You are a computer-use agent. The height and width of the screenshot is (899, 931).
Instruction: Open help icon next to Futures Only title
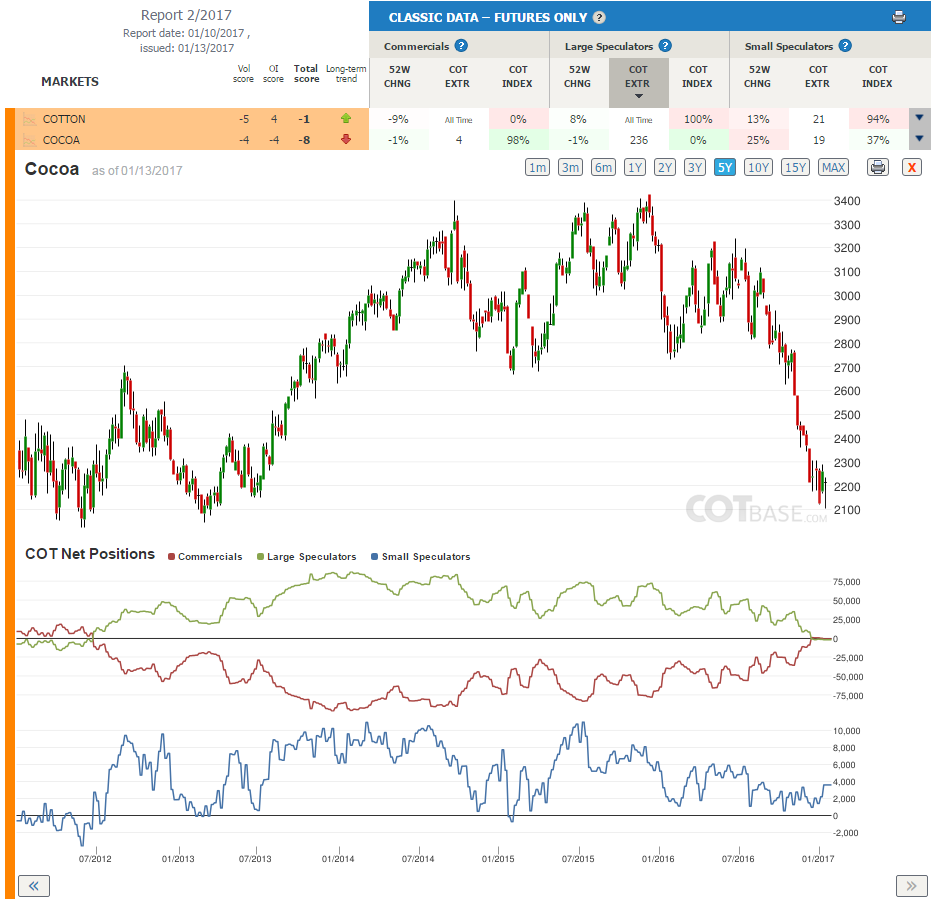tap(599, 17)
